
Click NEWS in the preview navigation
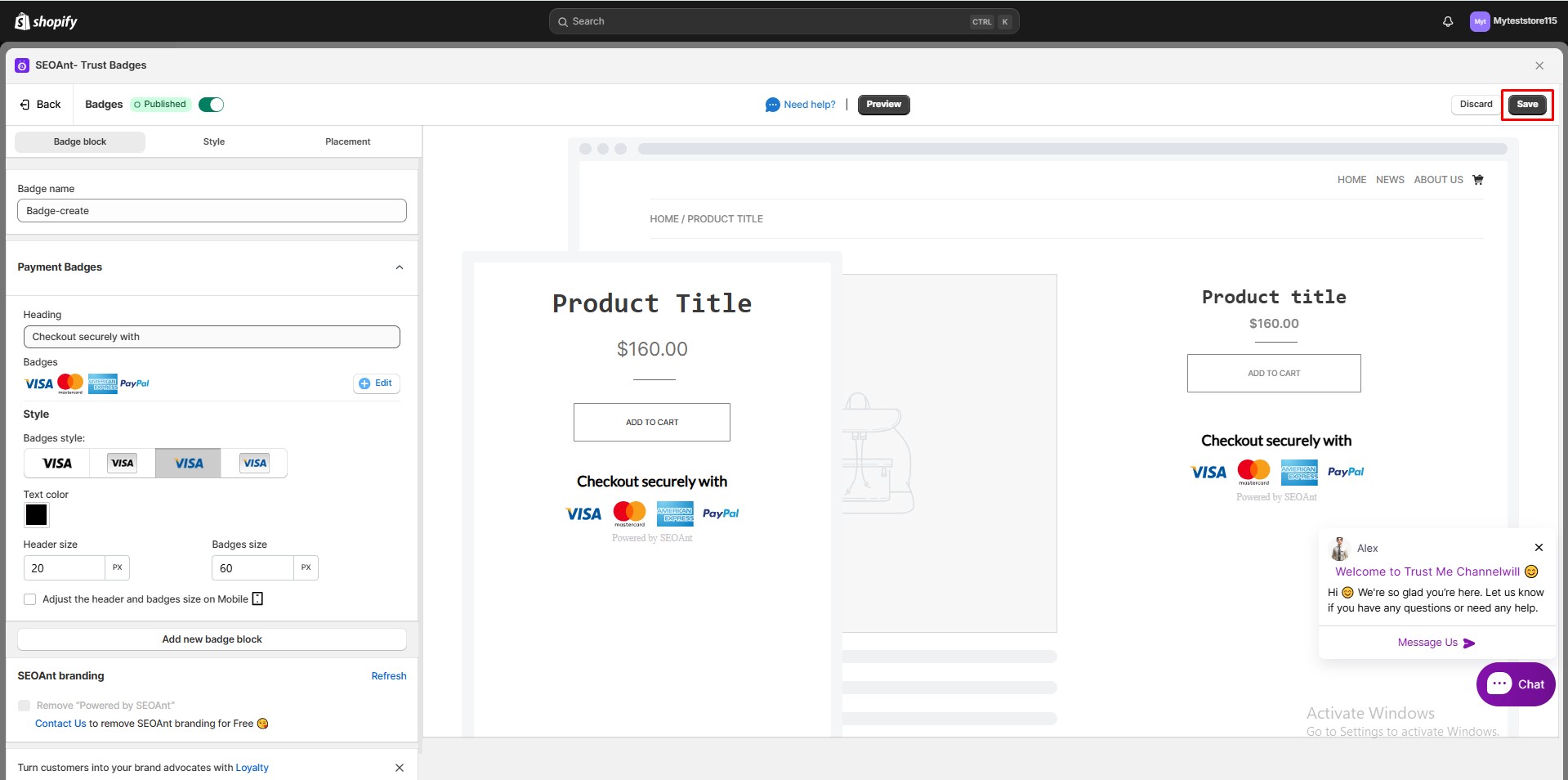pos(1390,180)
